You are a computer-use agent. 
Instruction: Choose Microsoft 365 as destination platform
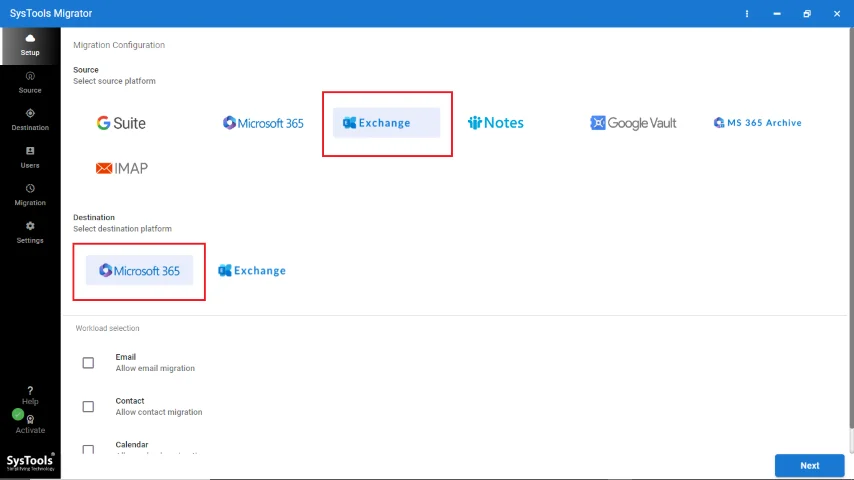click(x=139, y=271)
